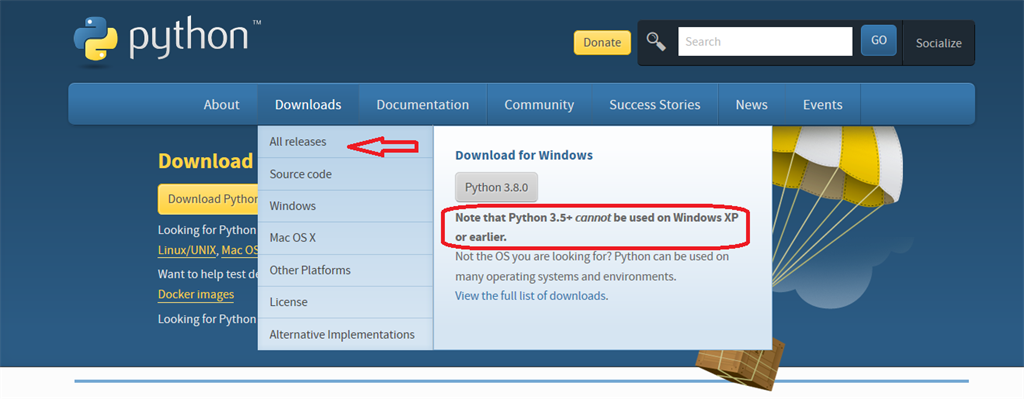Viewport: 1024px width, 399px height.
Task: Click the Download for Windows heading
Action: click(x=524, y=155)
